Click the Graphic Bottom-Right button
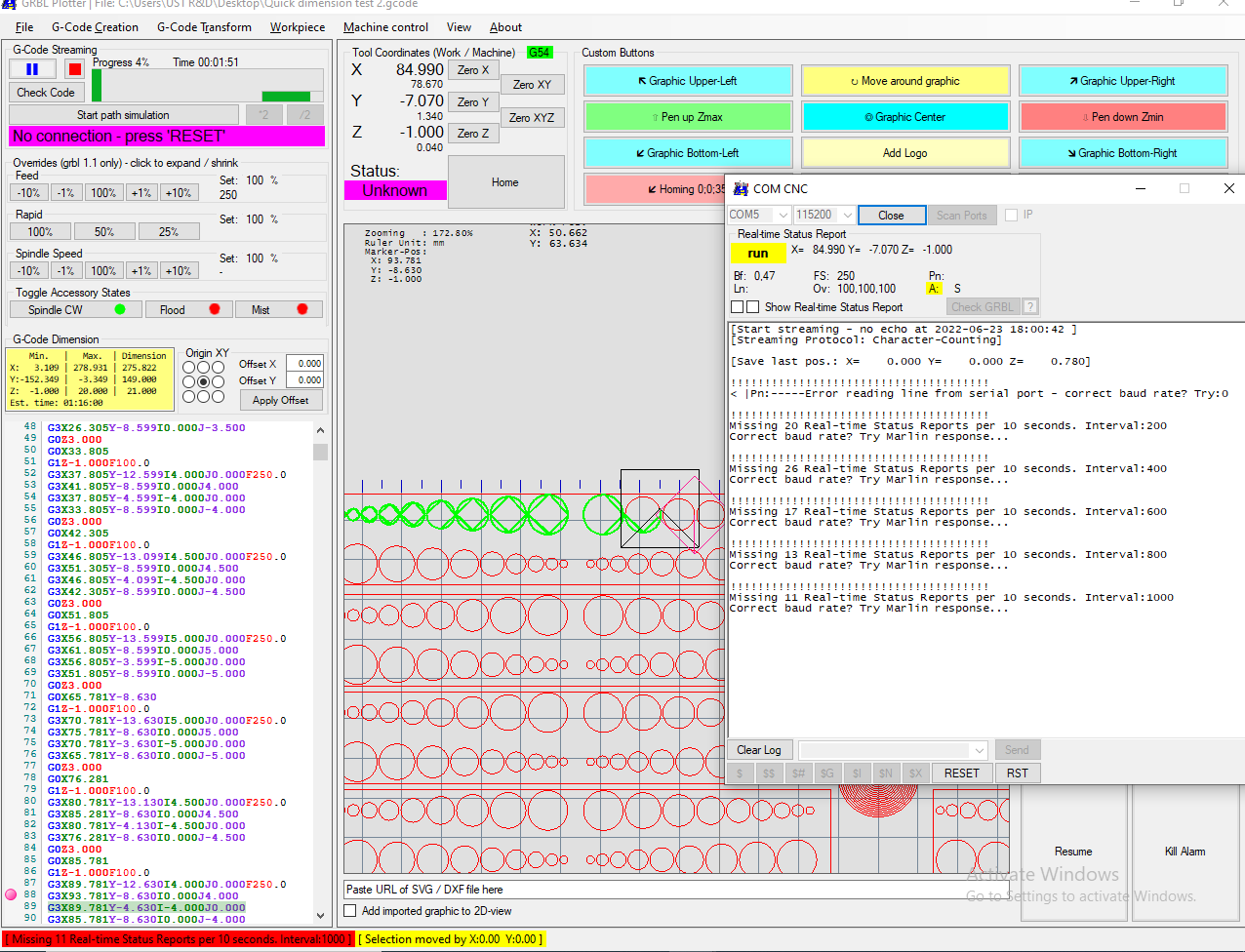This screenshot has width=1245, height=952. pyautogui.click(x=1122, y=153)
